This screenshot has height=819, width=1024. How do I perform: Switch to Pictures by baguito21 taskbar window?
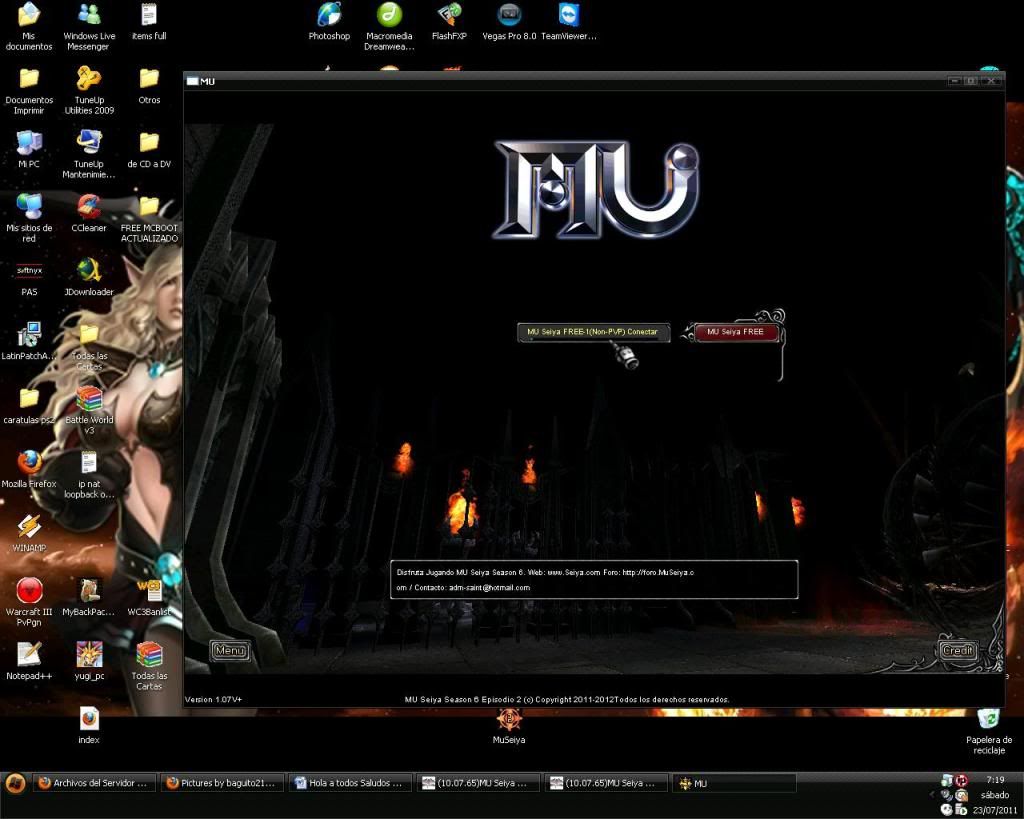click(222, 783)
